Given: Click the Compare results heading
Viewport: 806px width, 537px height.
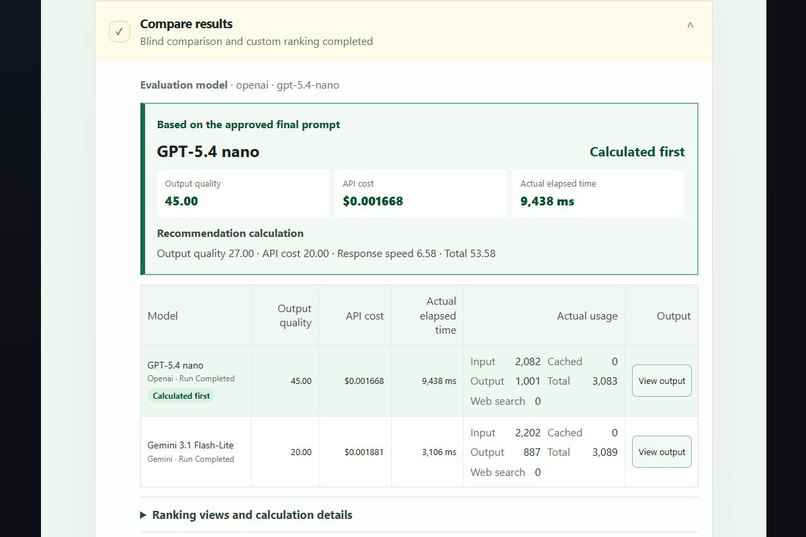Looking at the screenshot, I should (x=186, y=24).
